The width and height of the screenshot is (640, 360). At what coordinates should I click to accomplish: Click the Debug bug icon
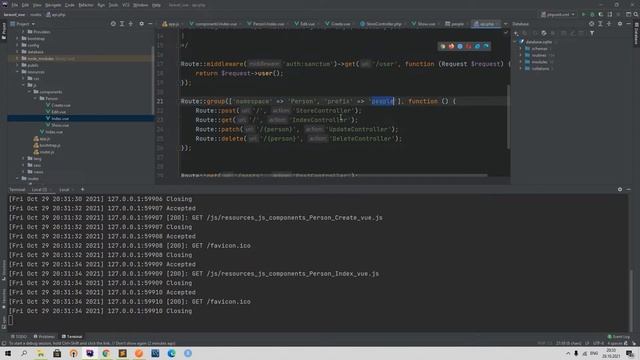(592, 15)
